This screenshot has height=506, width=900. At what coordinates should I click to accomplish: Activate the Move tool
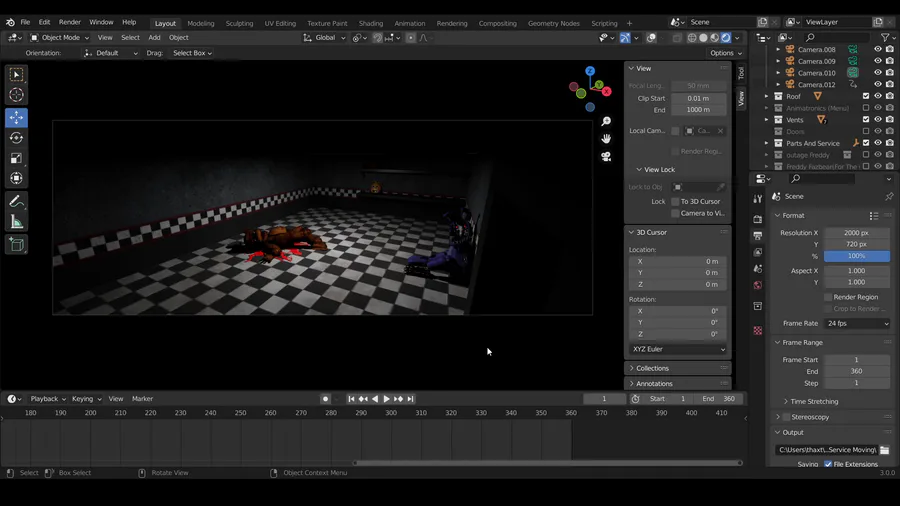[x=16, y=118]
